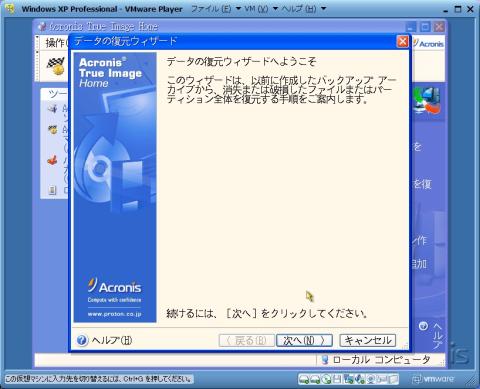This screenshot has height=389, width=480.
Task: Click the checkered flag toolbar icon in Acronis
Action: click(55, 66)
